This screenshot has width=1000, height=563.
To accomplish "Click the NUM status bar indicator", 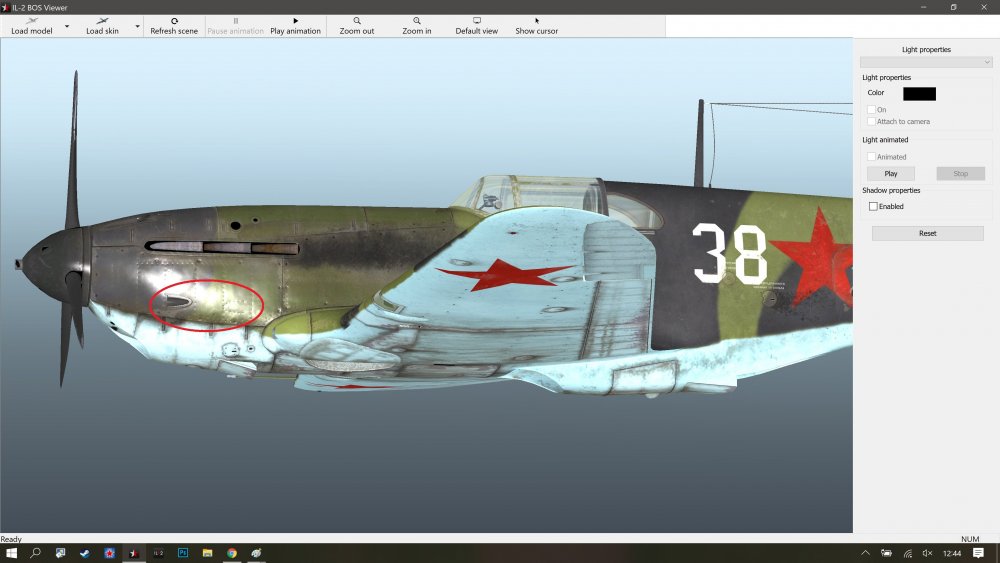I will click(x=969, y=539).
